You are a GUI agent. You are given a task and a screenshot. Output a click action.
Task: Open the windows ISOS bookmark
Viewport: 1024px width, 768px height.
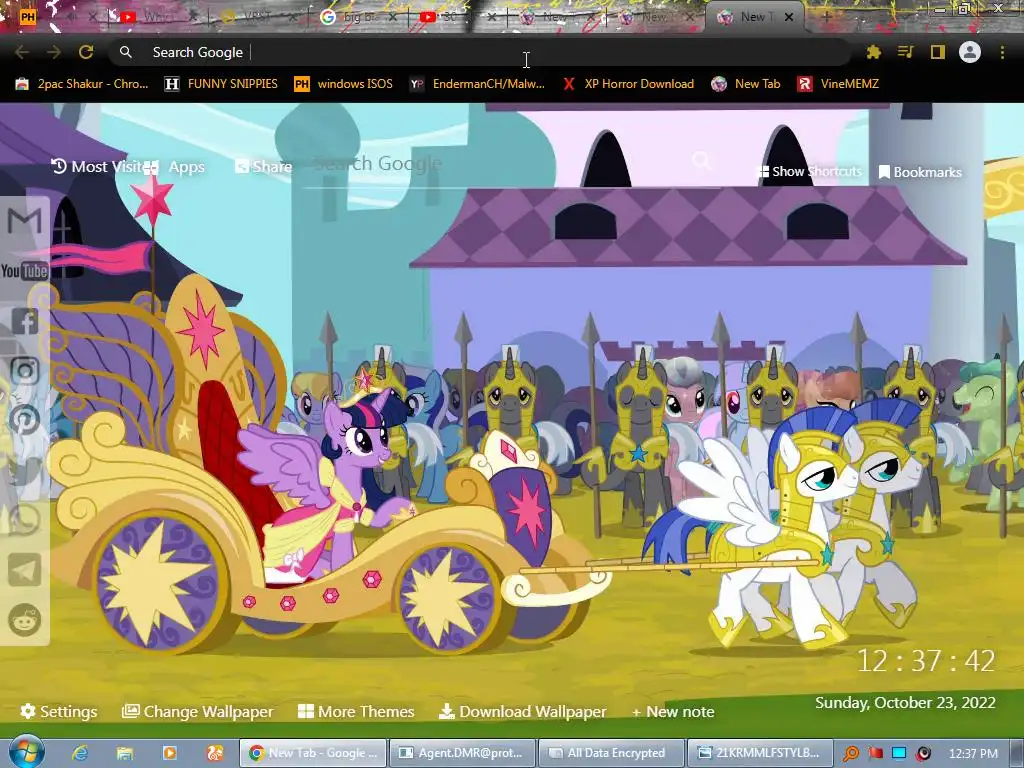[344, 84]
